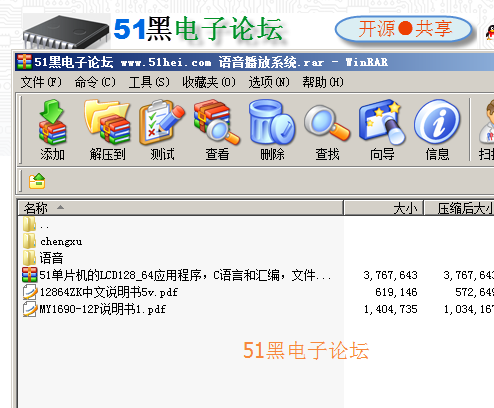This screenshot has height=408, width=494.
Task: Open the 帮助(H) menu
Action: [x=323, y=82]
